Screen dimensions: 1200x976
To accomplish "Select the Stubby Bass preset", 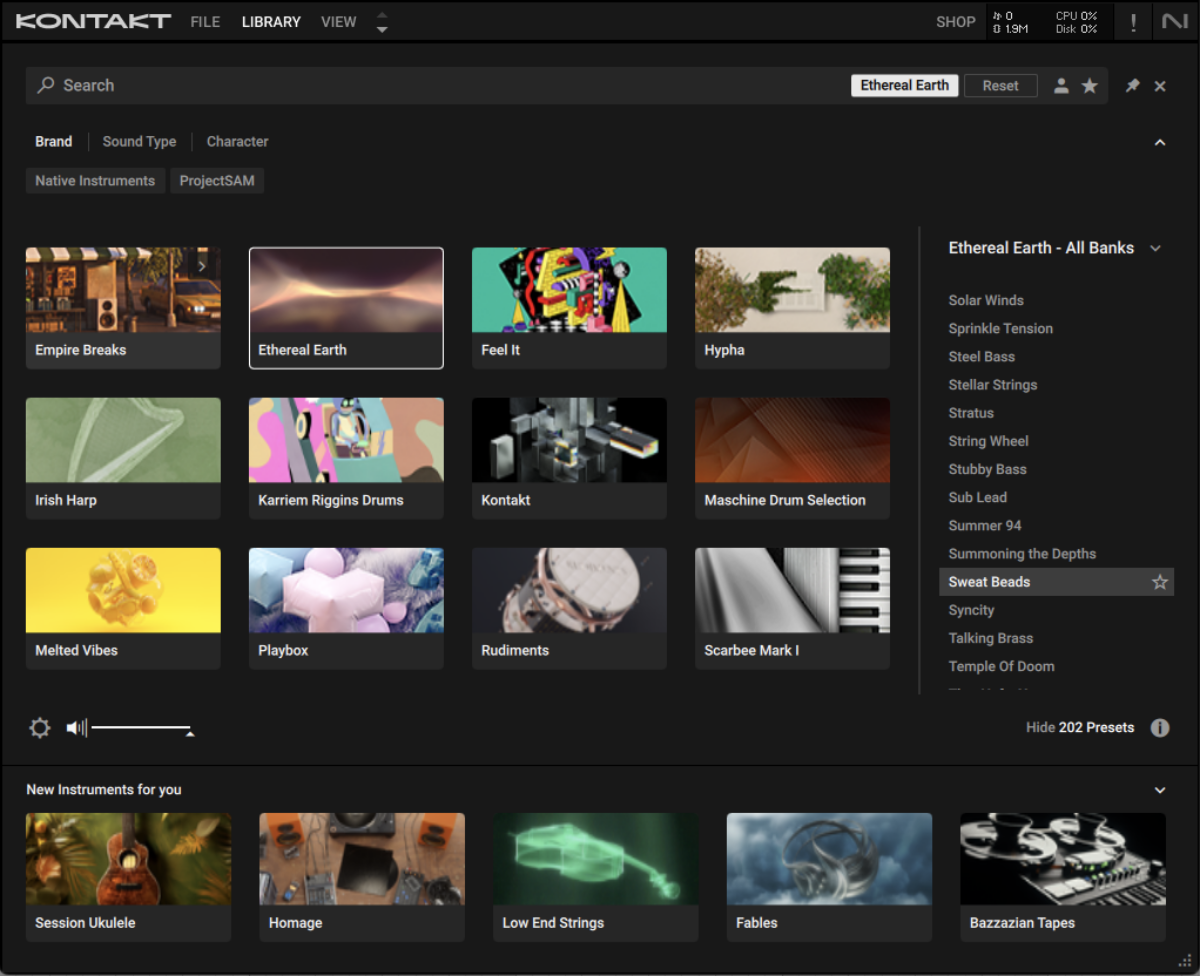I will click(988, 469).
